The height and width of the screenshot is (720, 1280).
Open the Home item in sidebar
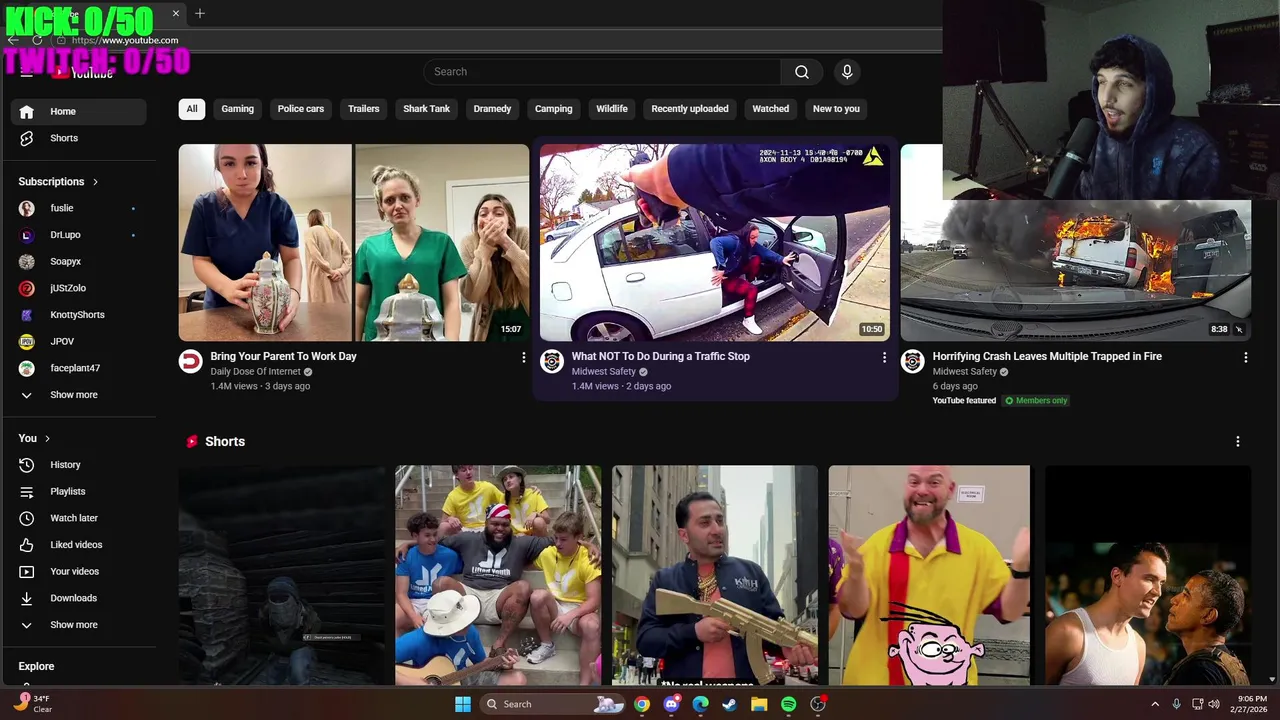(79, 111)
